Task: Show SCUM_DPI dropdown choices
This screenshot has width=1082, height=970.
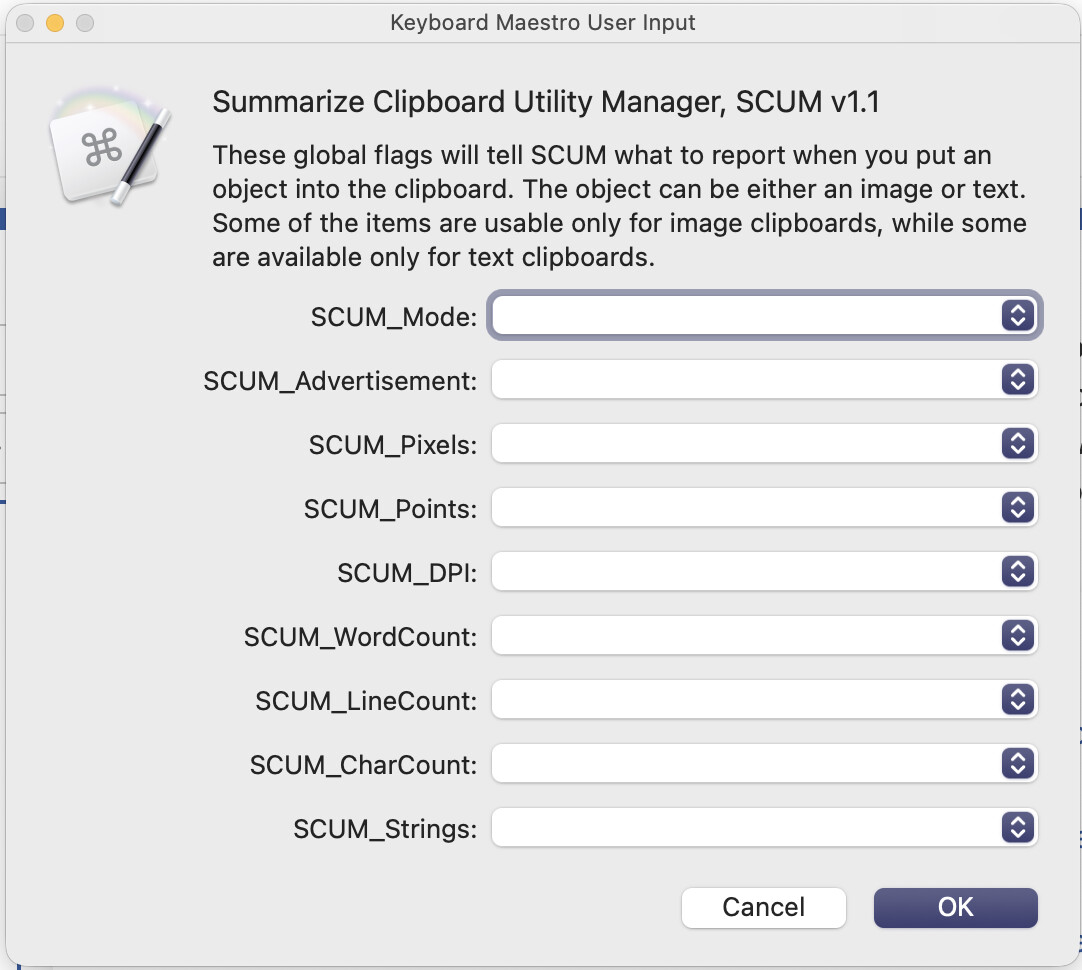Action: coord(1016,572)
